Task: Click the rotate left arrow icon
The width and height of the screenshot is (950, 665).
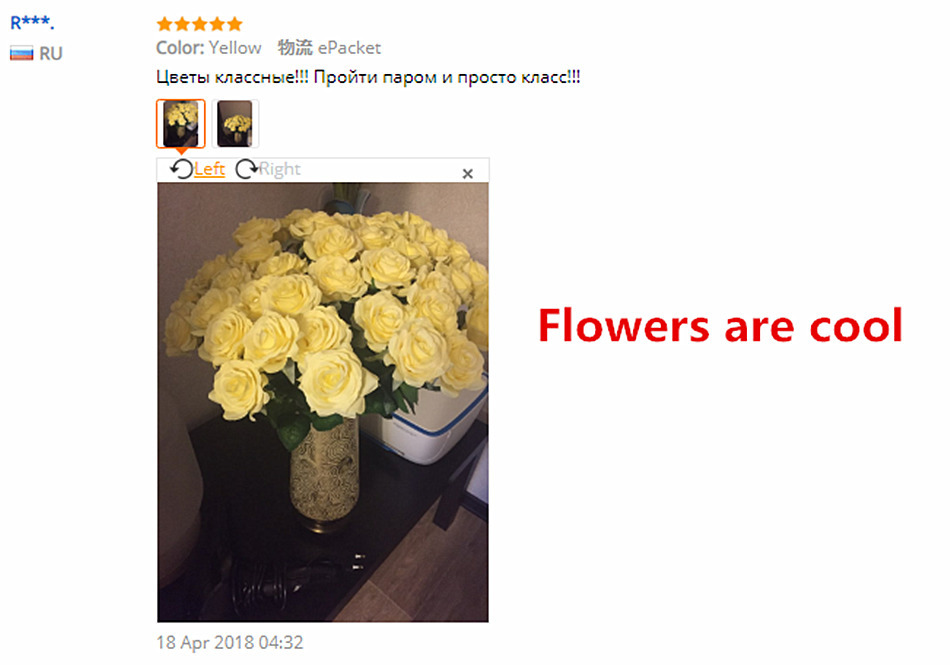Action: (x=181, y=169)
